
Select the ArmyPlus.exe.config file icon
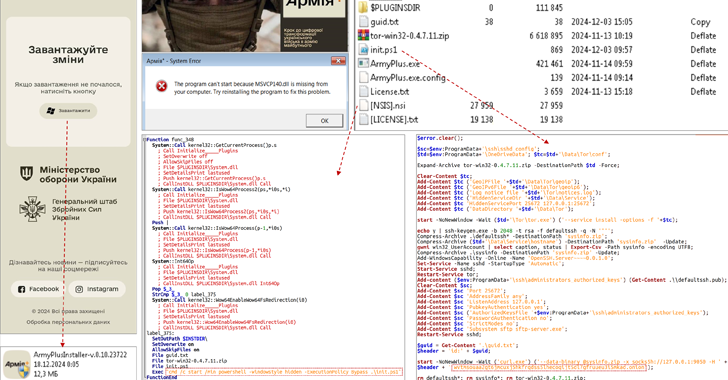click(364, 77)
